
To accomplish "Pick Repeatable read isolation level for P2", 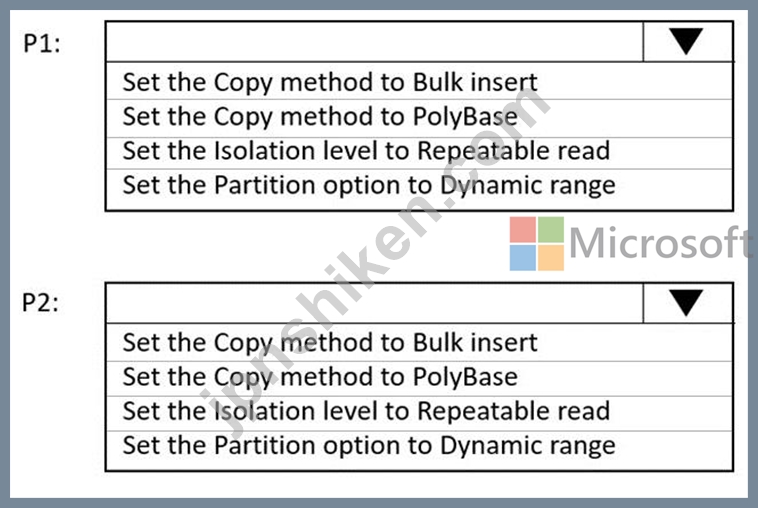I will pyautogui.click(x=419, y=412).
